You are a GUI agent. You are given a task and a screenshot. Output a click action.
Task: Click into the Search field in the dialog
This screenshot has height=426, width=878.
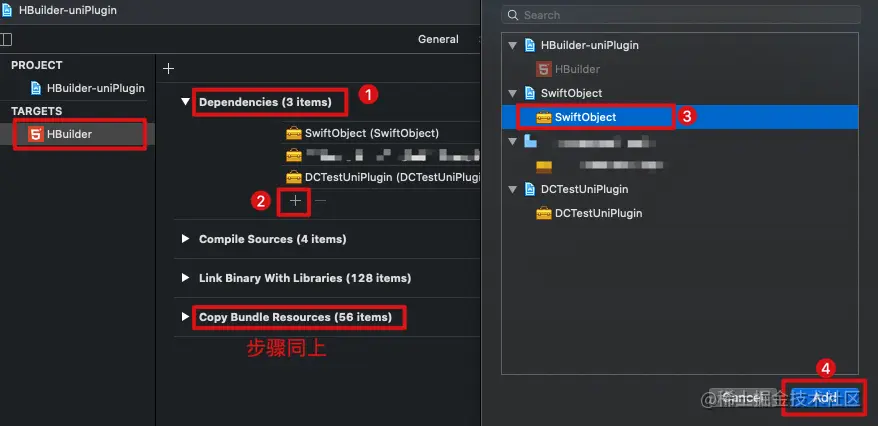click(x=681, y=15)
